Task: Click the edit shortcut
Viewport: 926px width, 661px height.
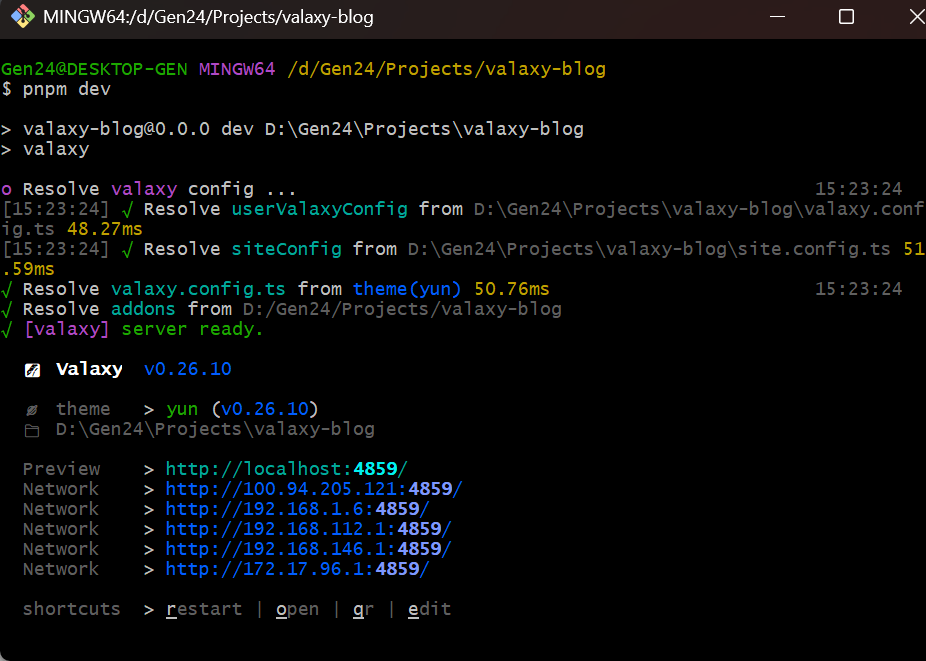Action: click(429, 609)
